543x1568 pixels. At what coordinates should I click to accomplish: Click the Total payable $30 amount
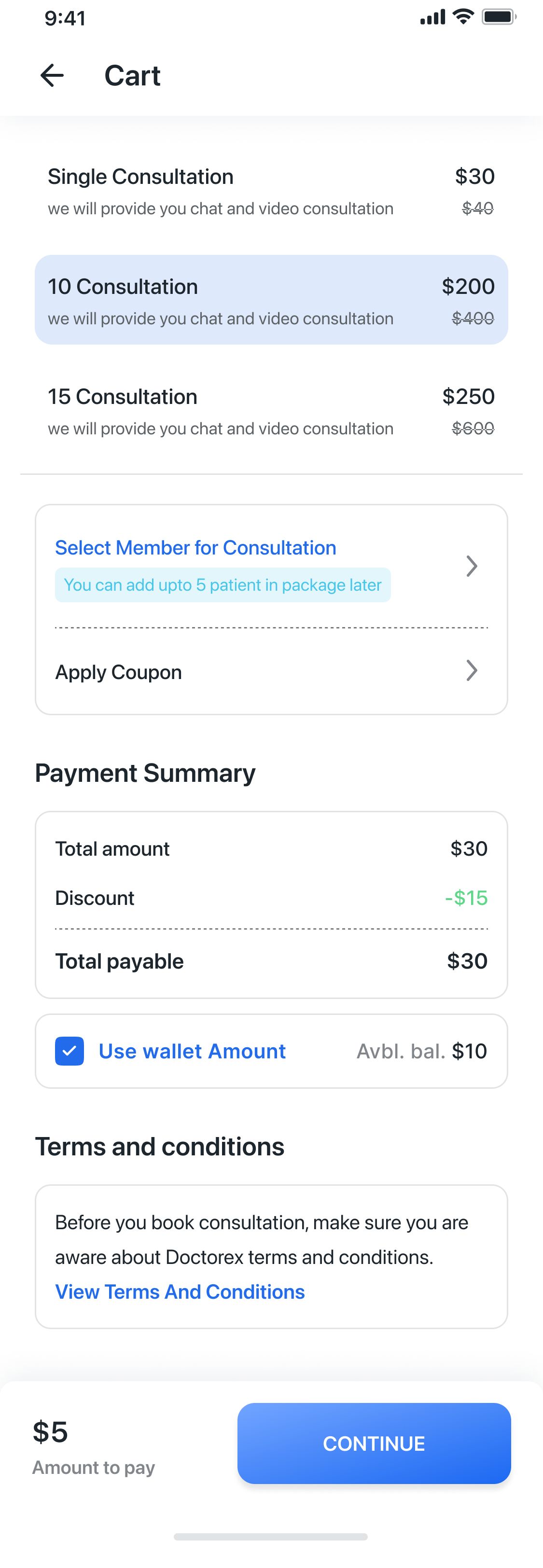pos(467,961)
